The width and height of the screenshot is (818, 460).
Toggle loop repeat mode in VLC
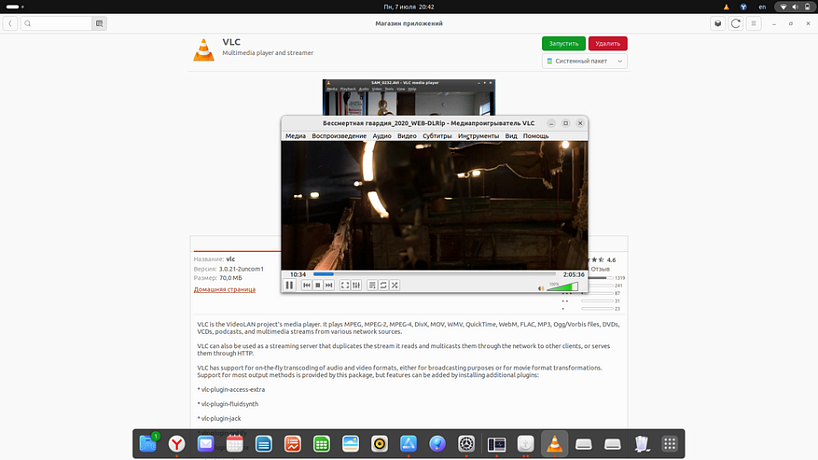[x=383, y=285]
